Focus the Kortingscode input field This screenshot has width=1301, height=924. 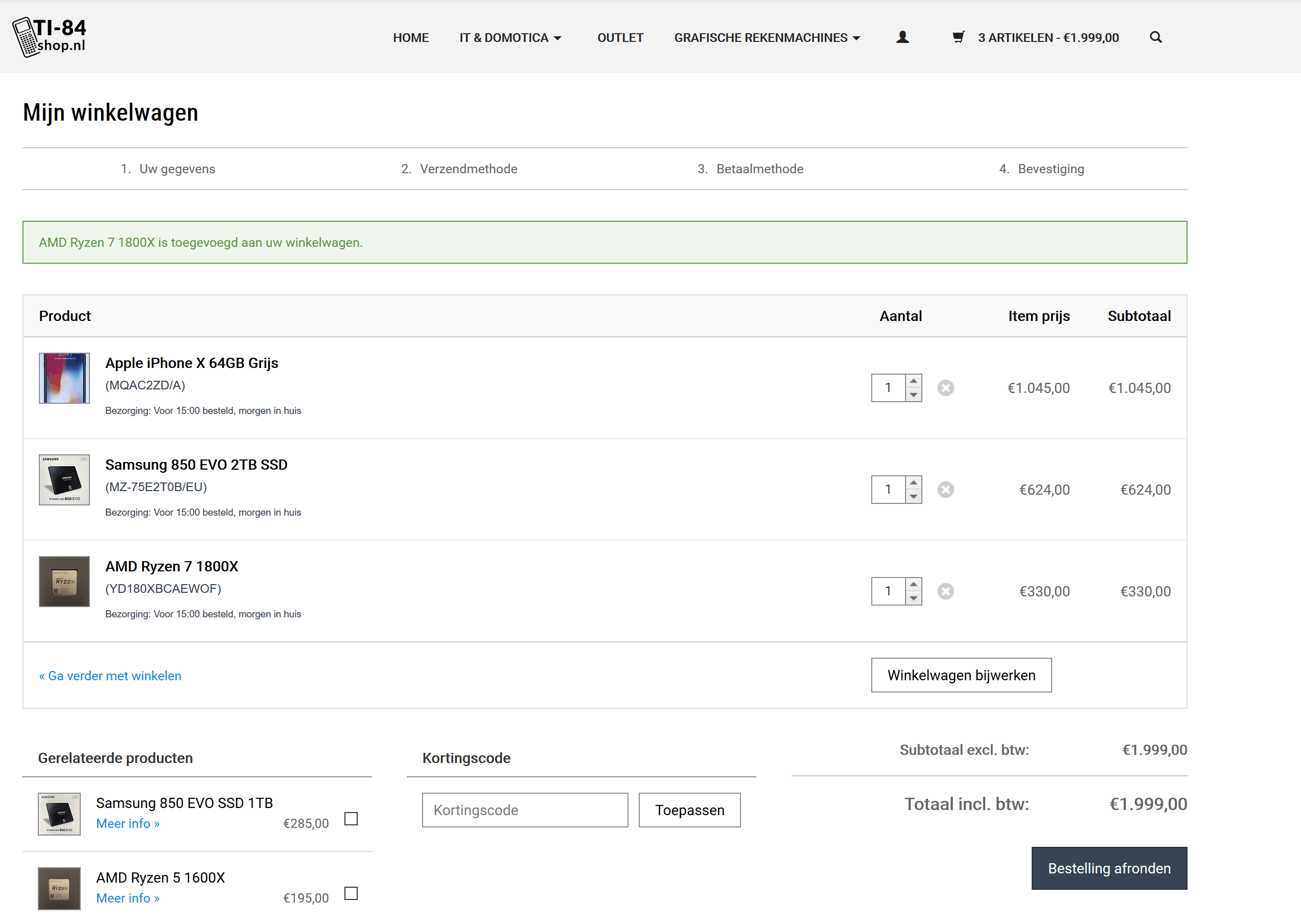(524, 810)
